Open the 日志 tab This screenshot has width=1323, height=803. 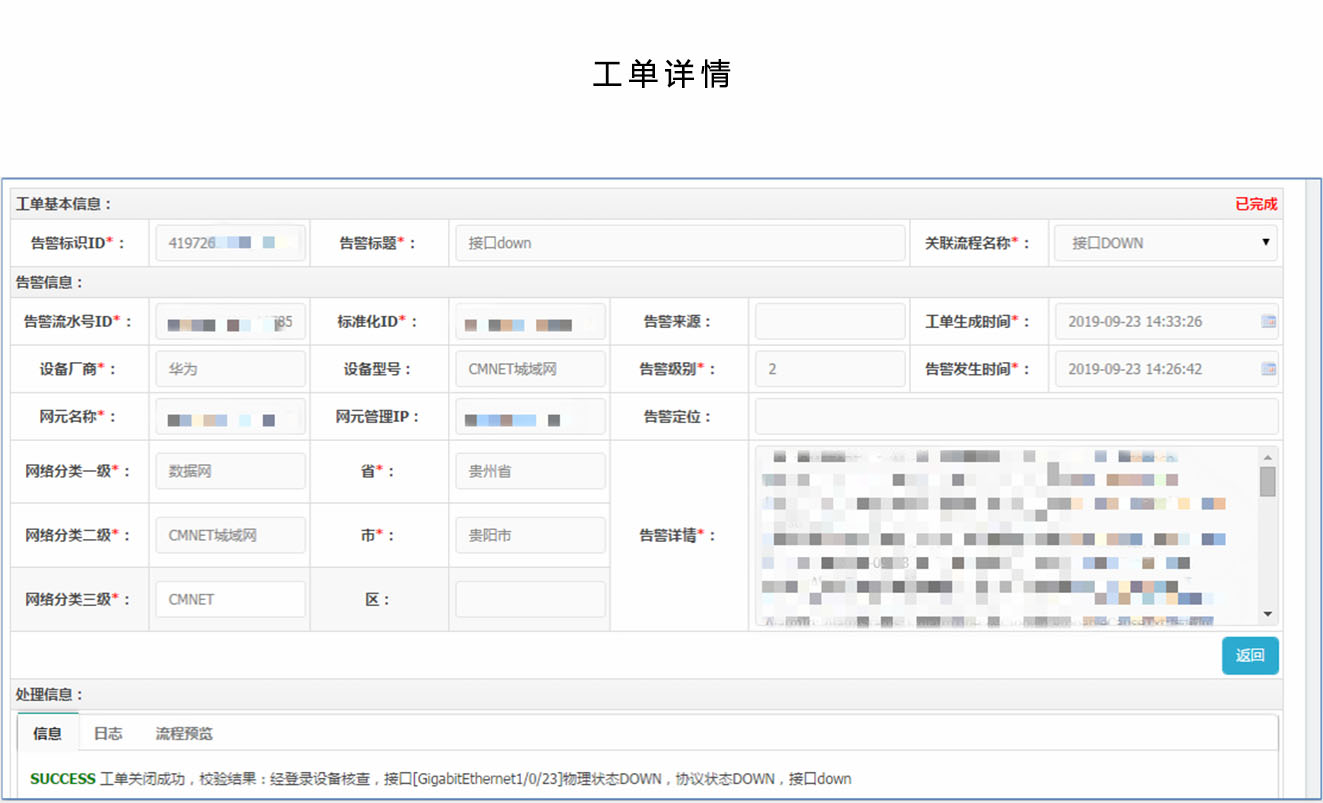pyautogui.click(x=108, y=733)
